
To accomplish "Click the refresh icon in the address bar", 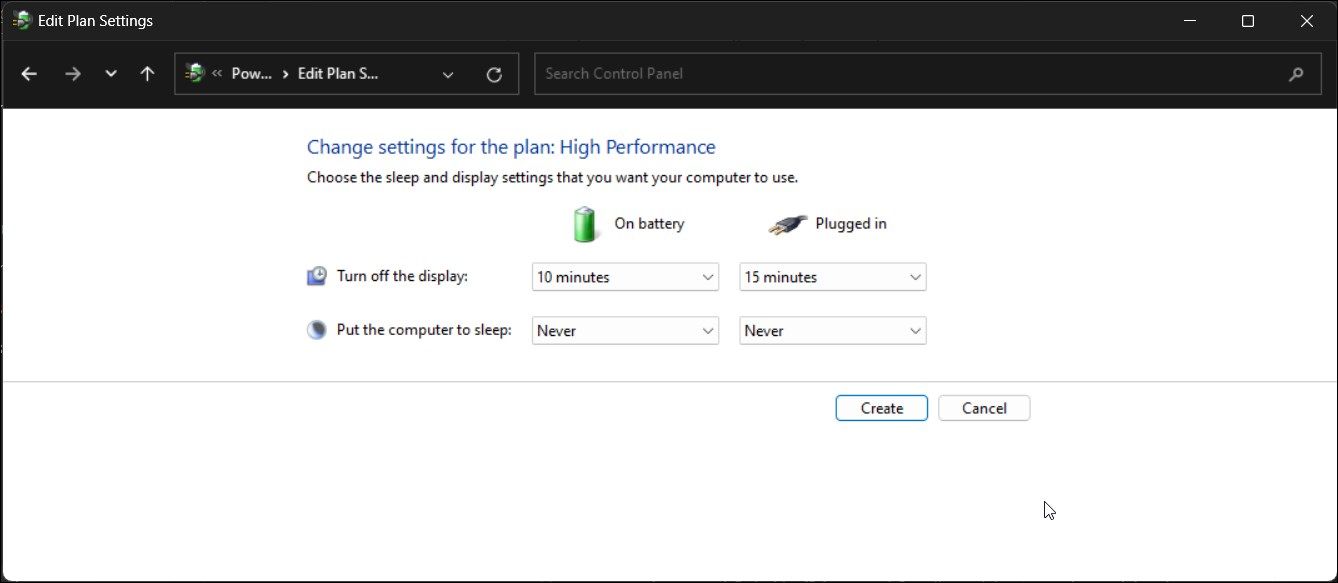I will click(494, 73).
